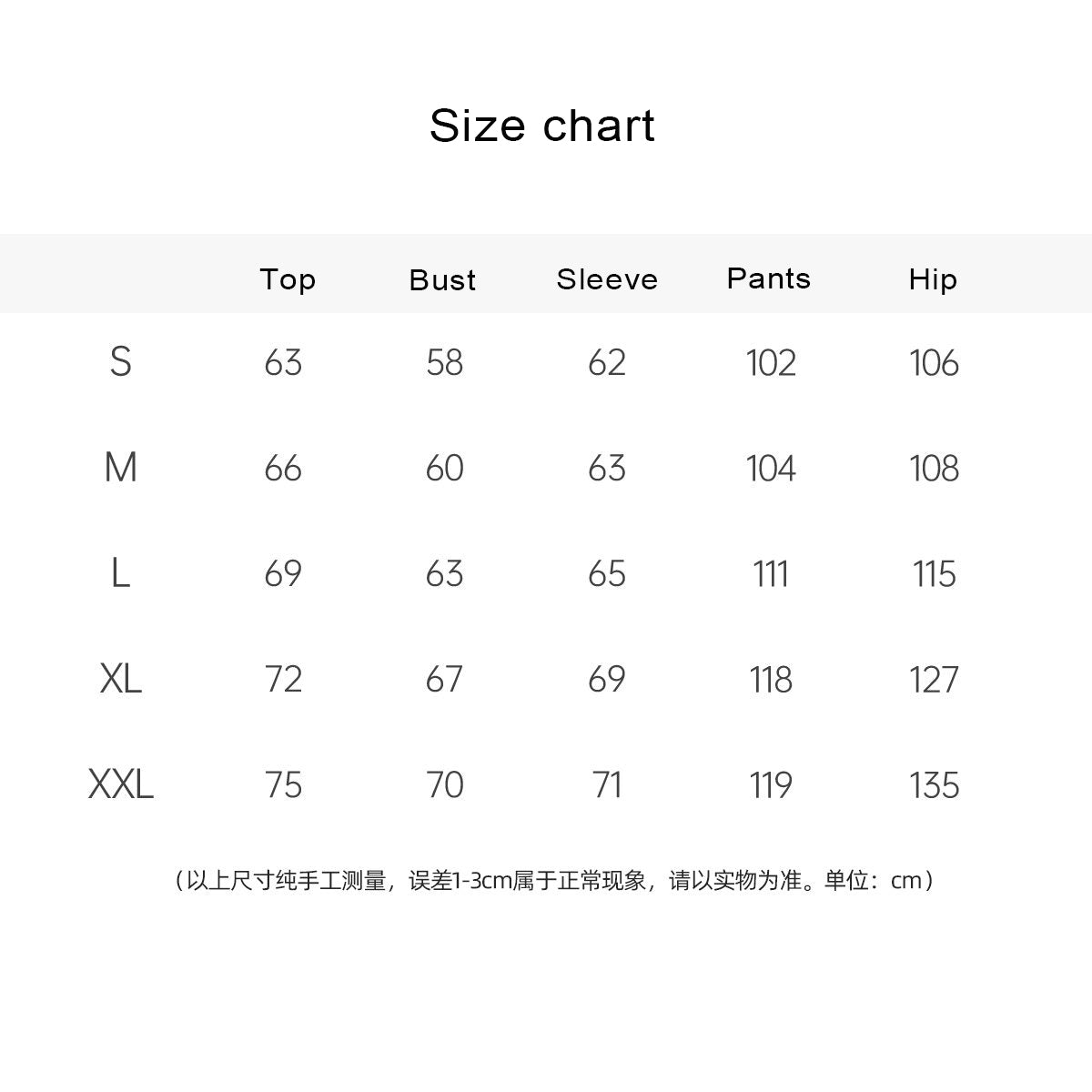This screenshot has height=1092, width=1092.
Task: Select the Hip column header
Action: 933,279
